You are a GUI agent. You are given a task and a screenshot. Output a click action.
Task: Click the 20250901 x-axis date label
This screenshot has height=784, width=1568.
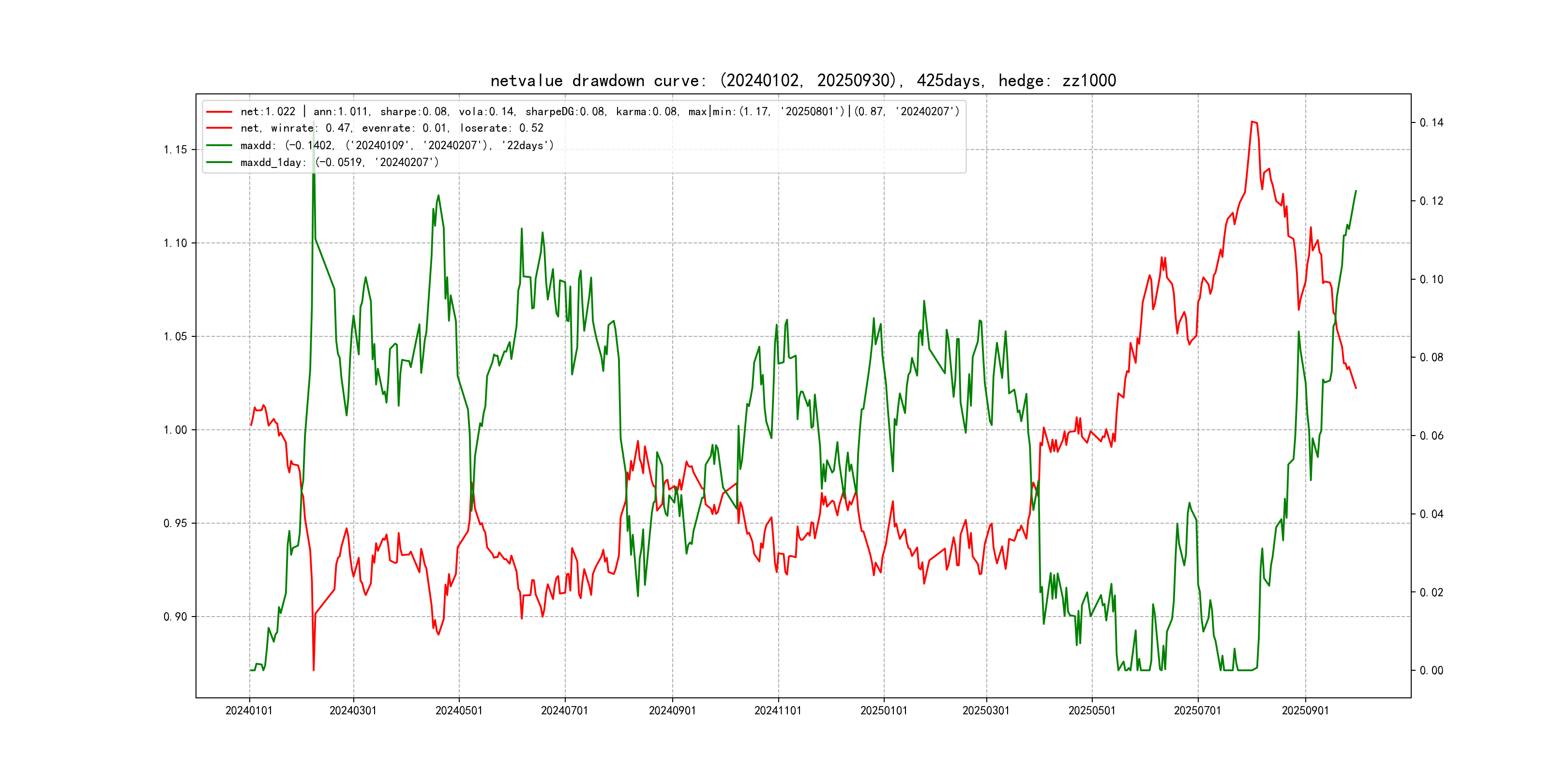tap(1305, 710)
